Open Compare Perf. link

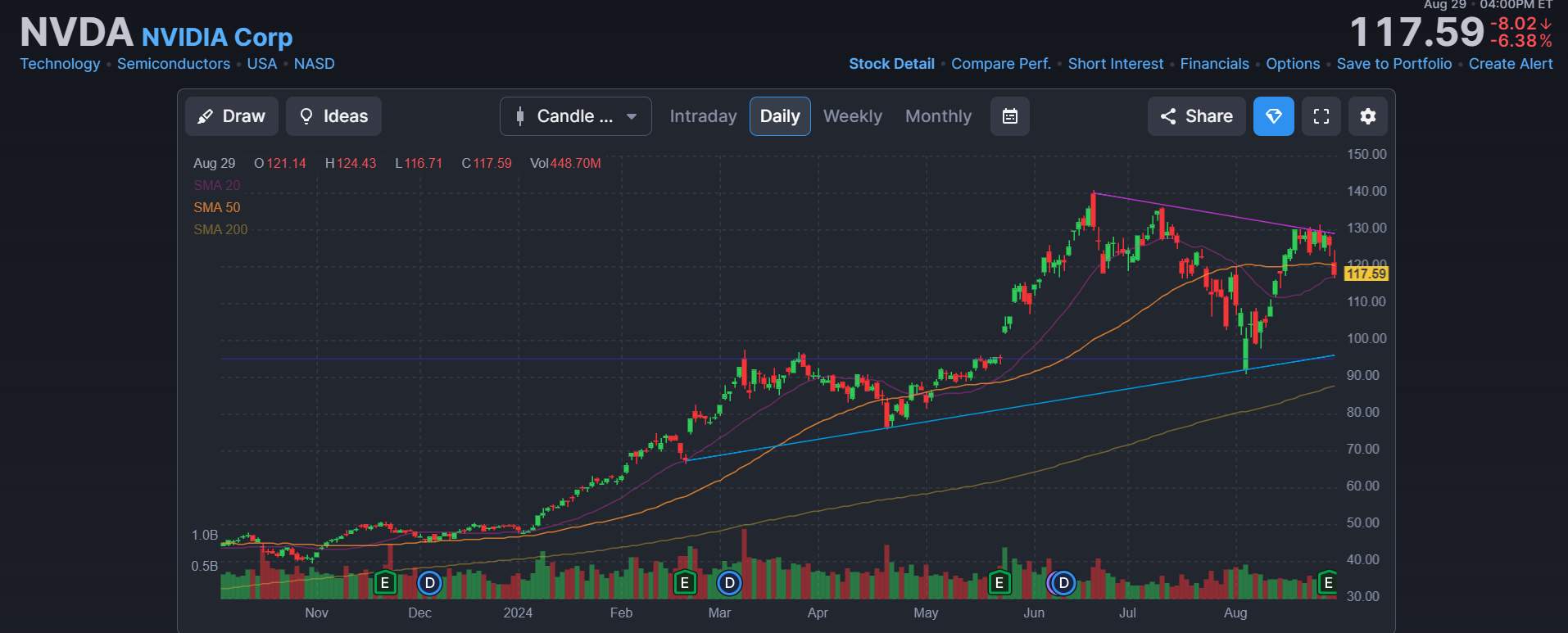point(1001,64)
